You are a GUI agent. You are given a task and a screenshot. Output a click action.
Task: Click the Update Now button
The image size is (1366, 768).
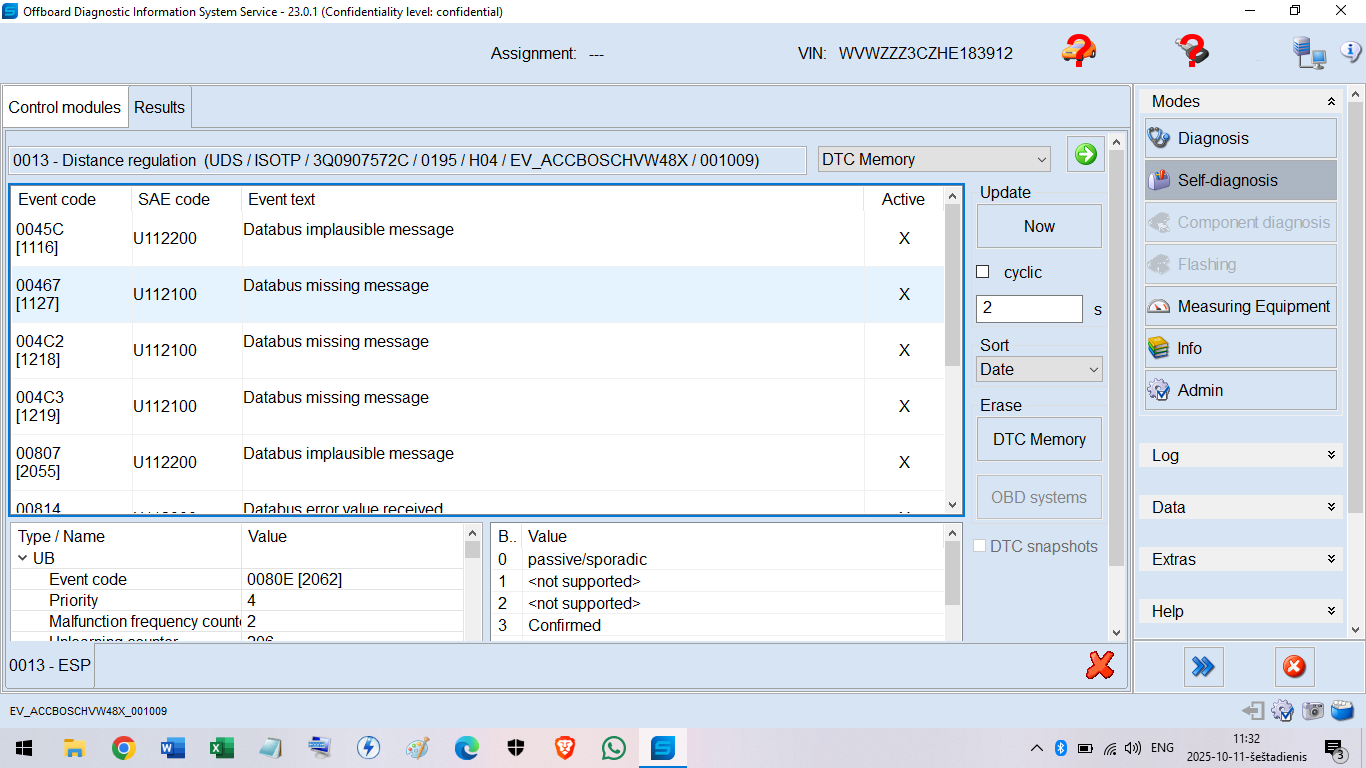coord(1039,226)
